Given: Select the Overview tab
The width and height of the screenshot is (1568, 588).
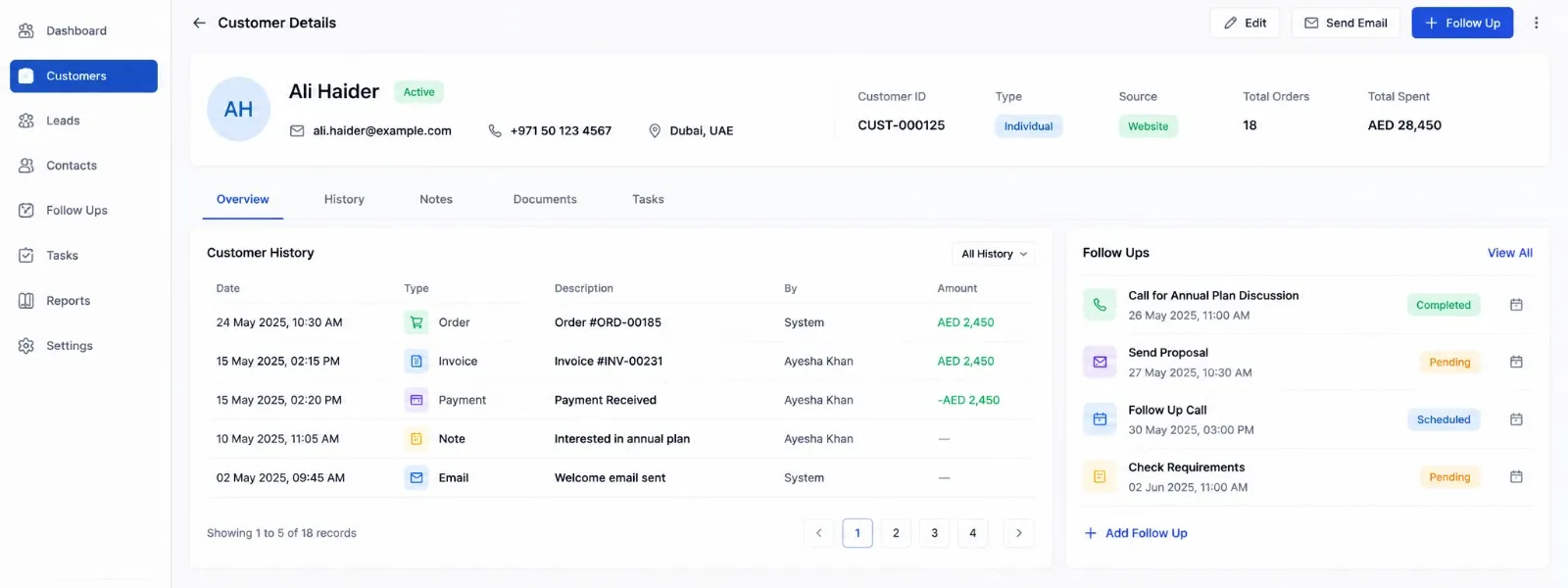Looking at the screenshot, I should pos(243,199).
